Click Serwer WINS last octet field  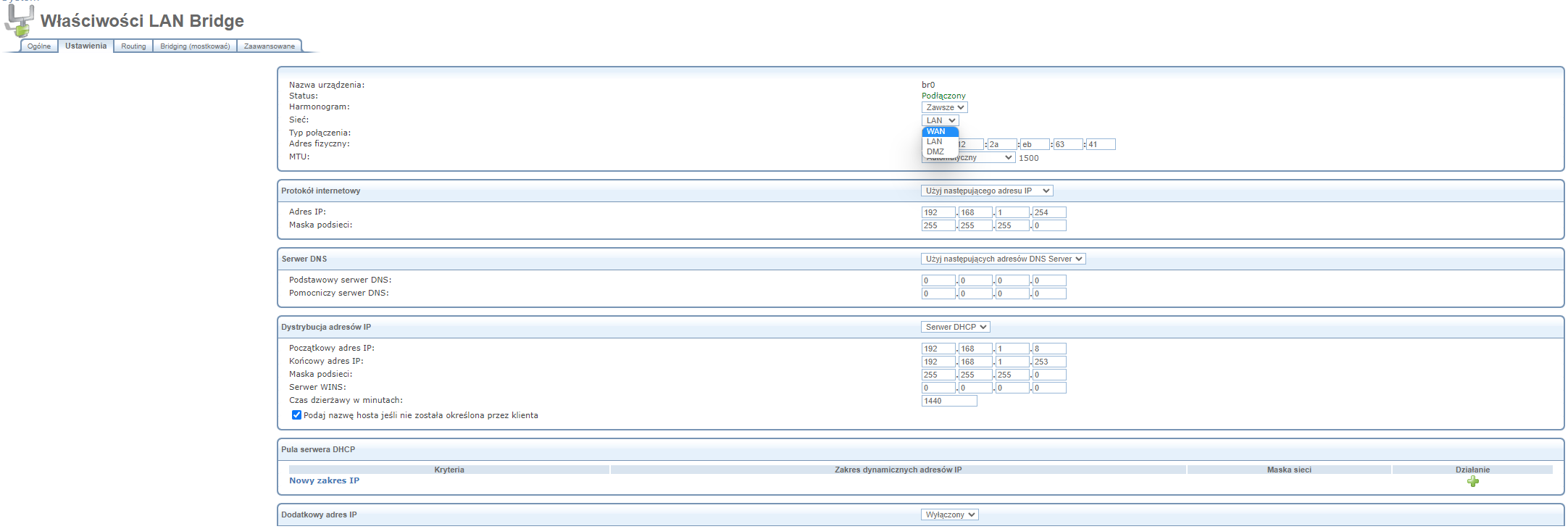[x=1049, y=388]
